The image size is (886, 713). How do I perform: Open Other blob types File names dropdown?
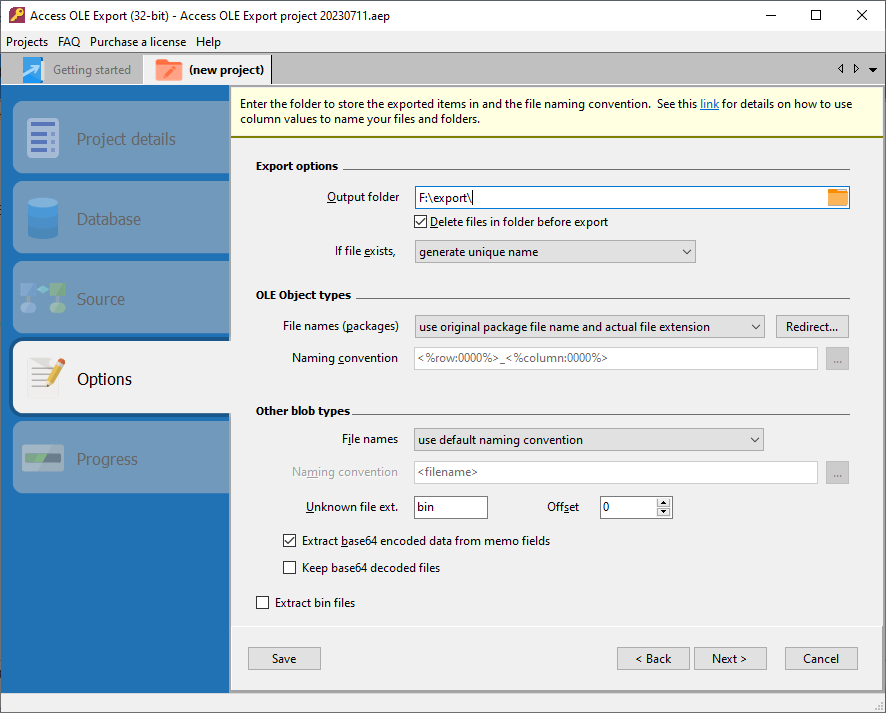point(588,439)
